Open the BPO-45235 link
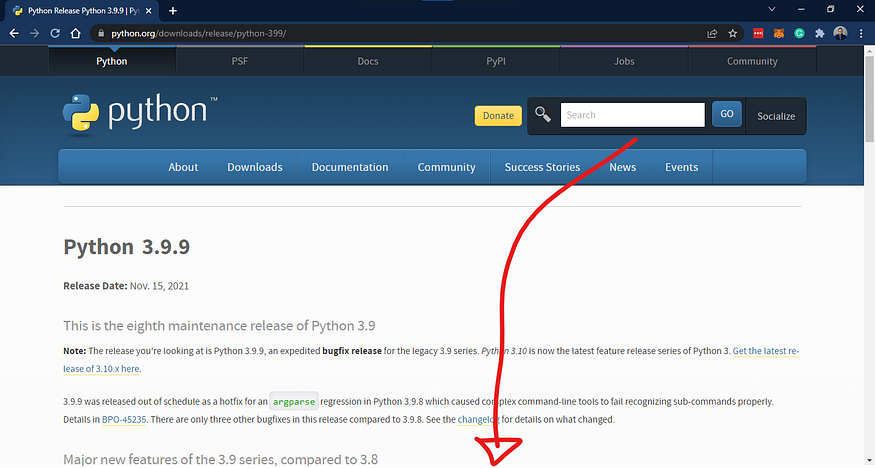875x468 pixels. (x=124, y=419)
